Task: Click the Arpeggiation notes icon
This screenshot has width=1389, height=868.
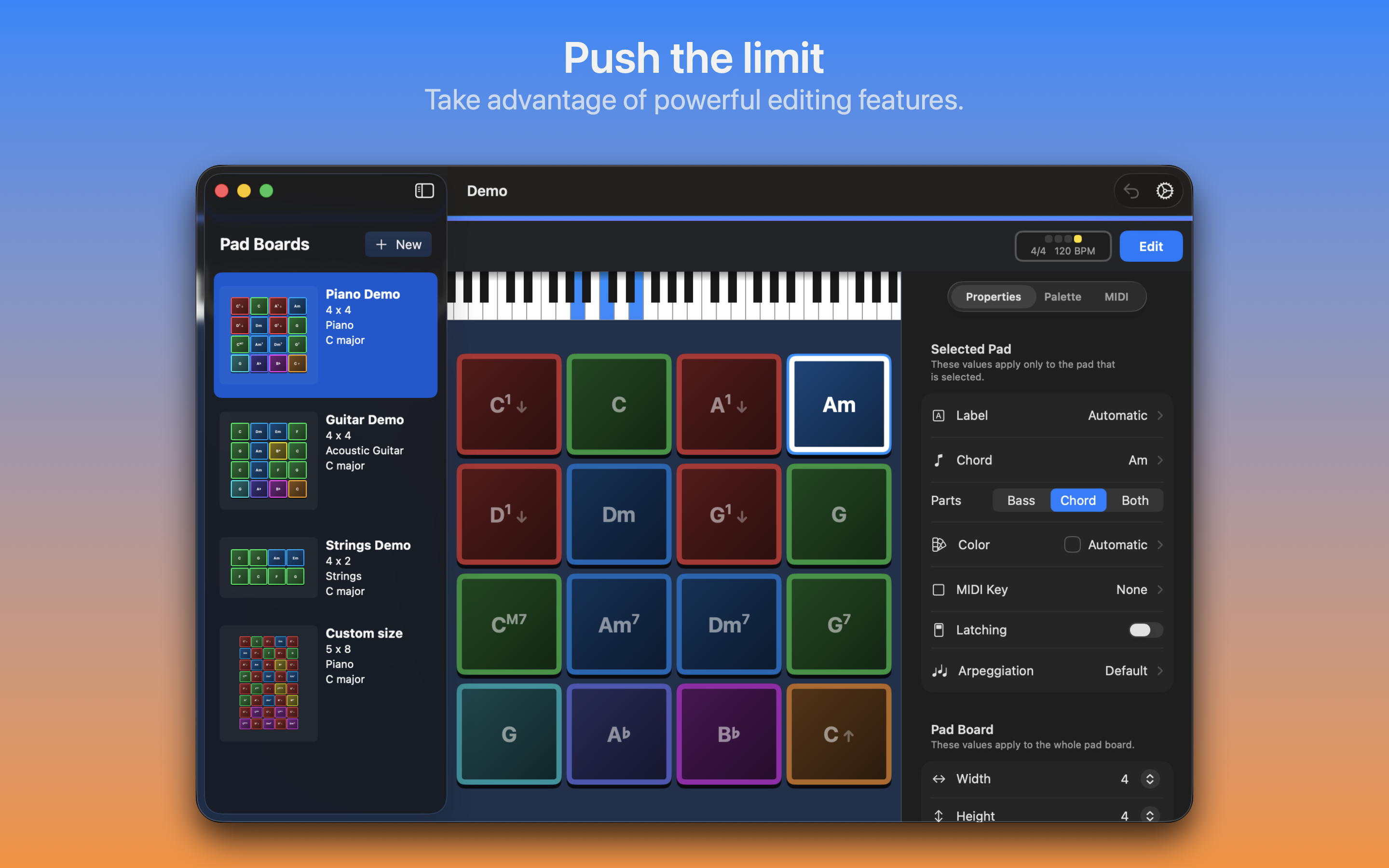Action: (940, 670)
